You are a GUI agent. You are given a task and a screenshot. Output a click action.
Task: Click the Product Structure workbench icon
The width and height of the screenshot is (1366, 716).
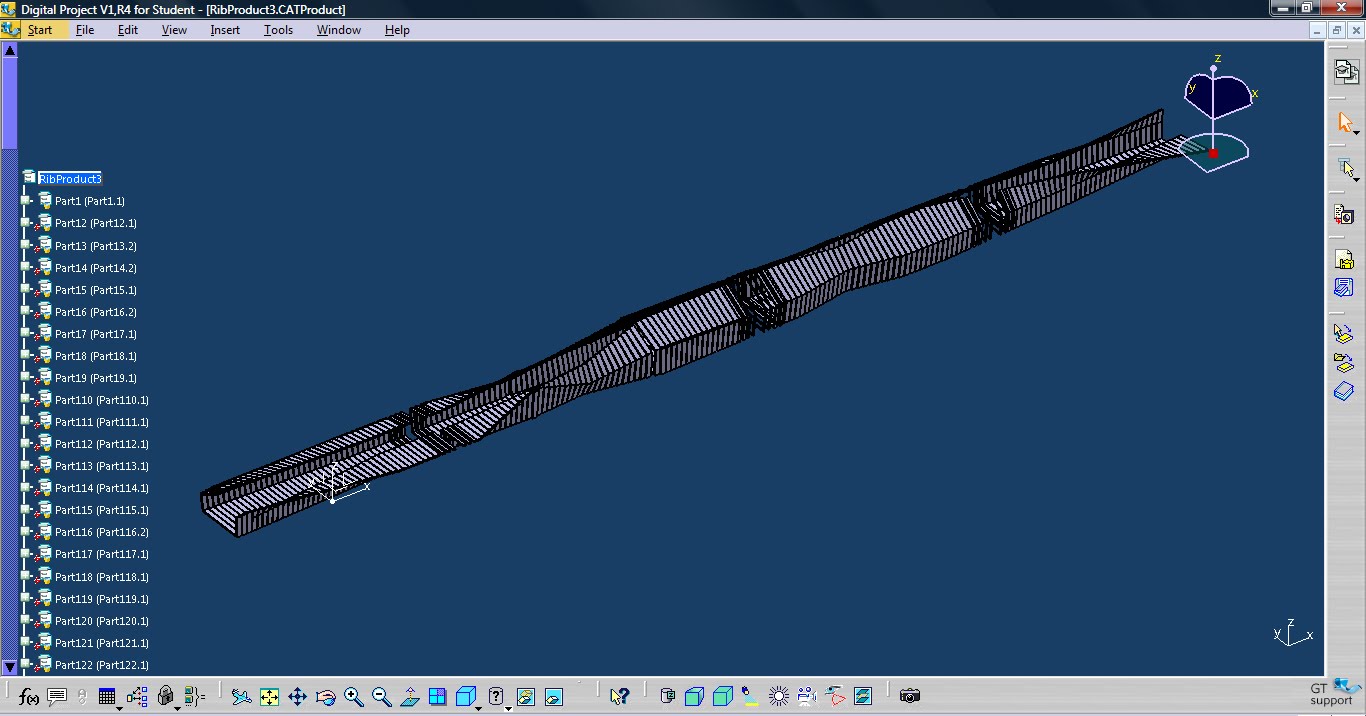[x=1346, y=71]
